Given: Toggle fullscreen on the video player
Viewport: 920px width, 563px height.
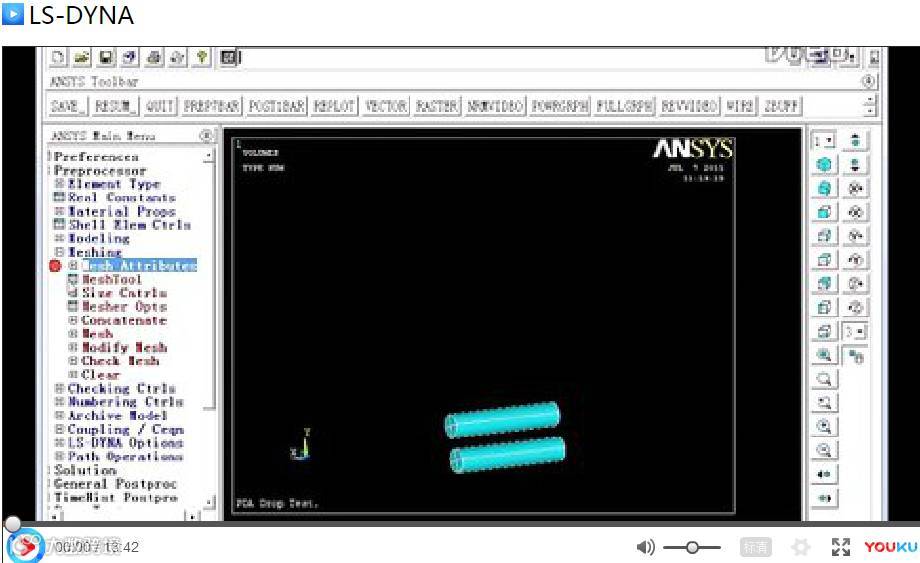Looking at the screenshot, I should click(840, 547).
